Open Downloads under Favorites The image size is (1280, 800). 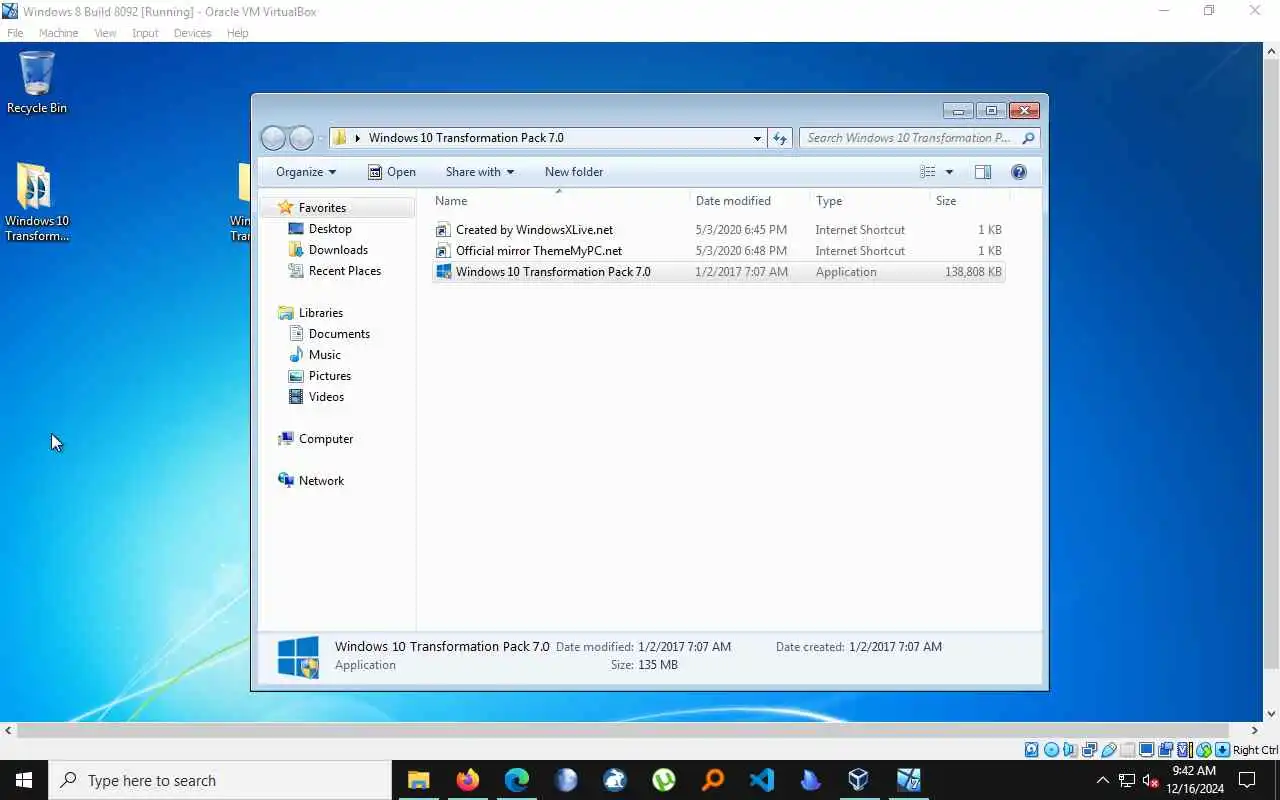point(338,250)
